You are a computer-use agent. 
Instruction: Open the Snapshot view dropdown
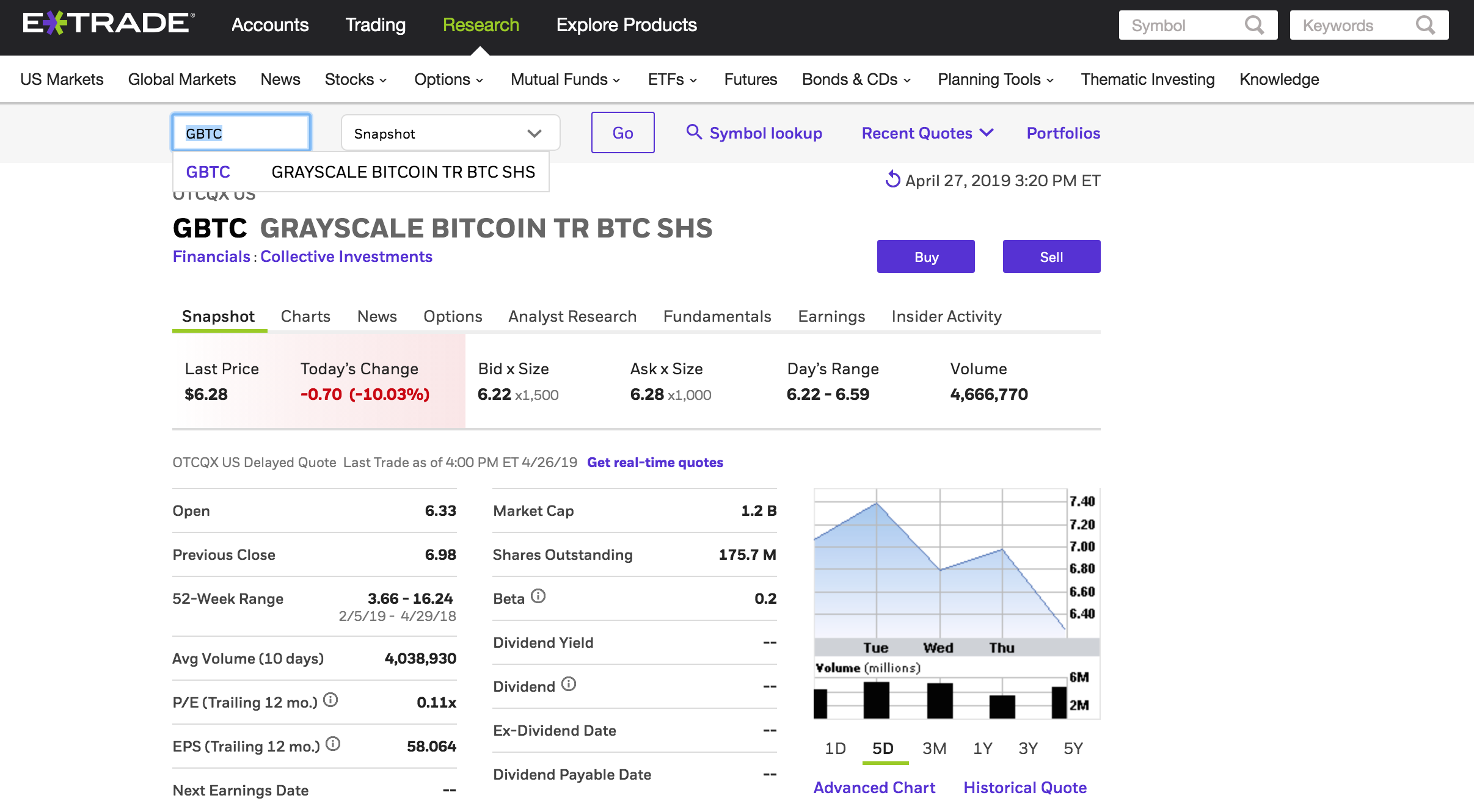click(449, 133)
